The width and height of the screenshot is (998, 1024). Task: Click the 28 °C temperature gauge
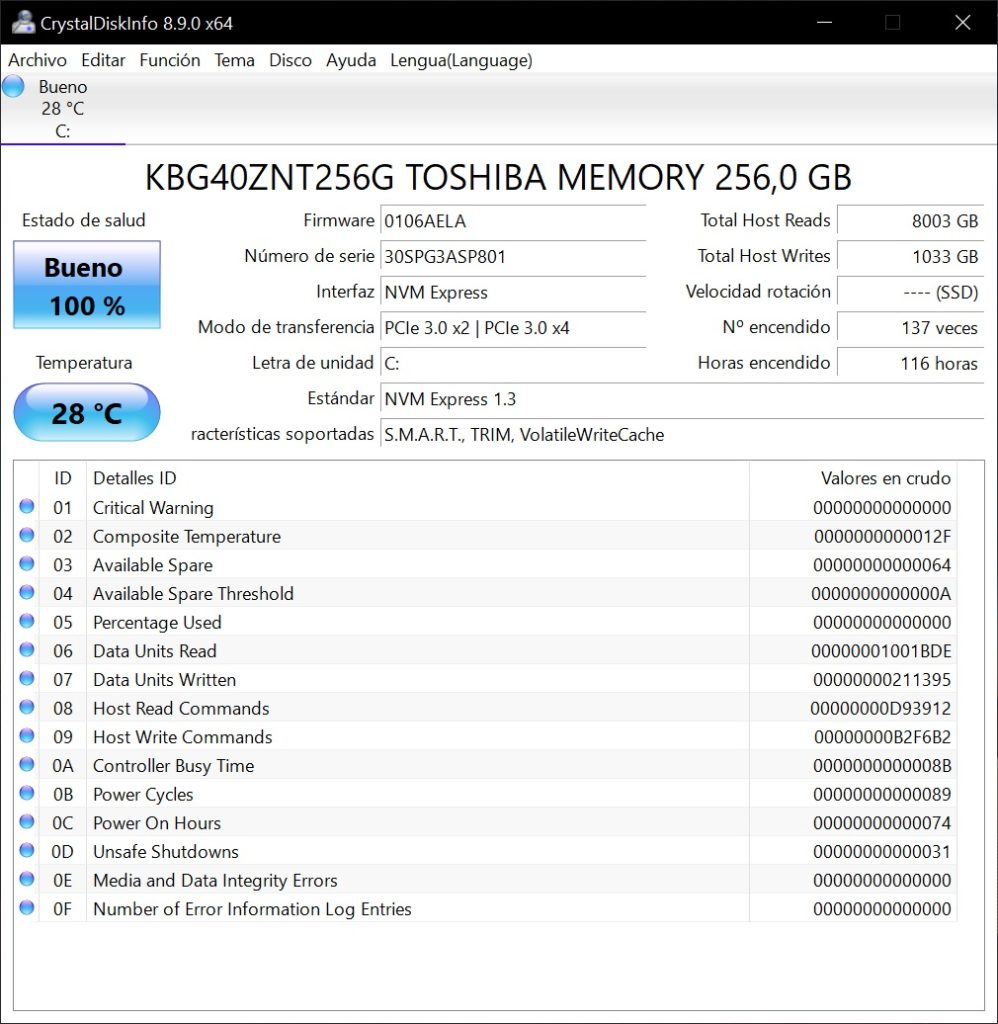pos(86,412)
